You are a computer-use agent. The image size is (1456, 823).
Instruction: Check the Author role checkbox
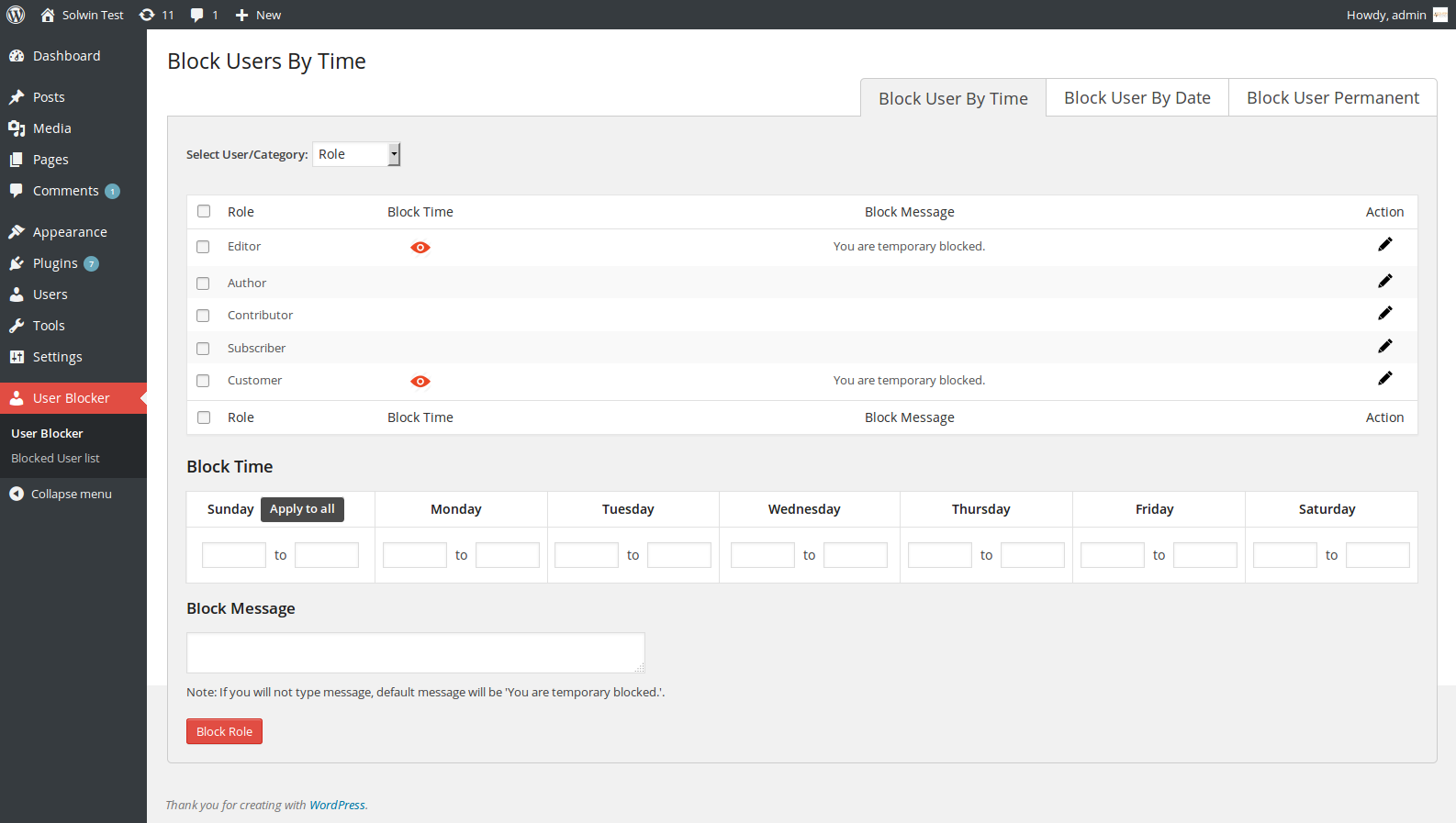(x=203, y=284)
